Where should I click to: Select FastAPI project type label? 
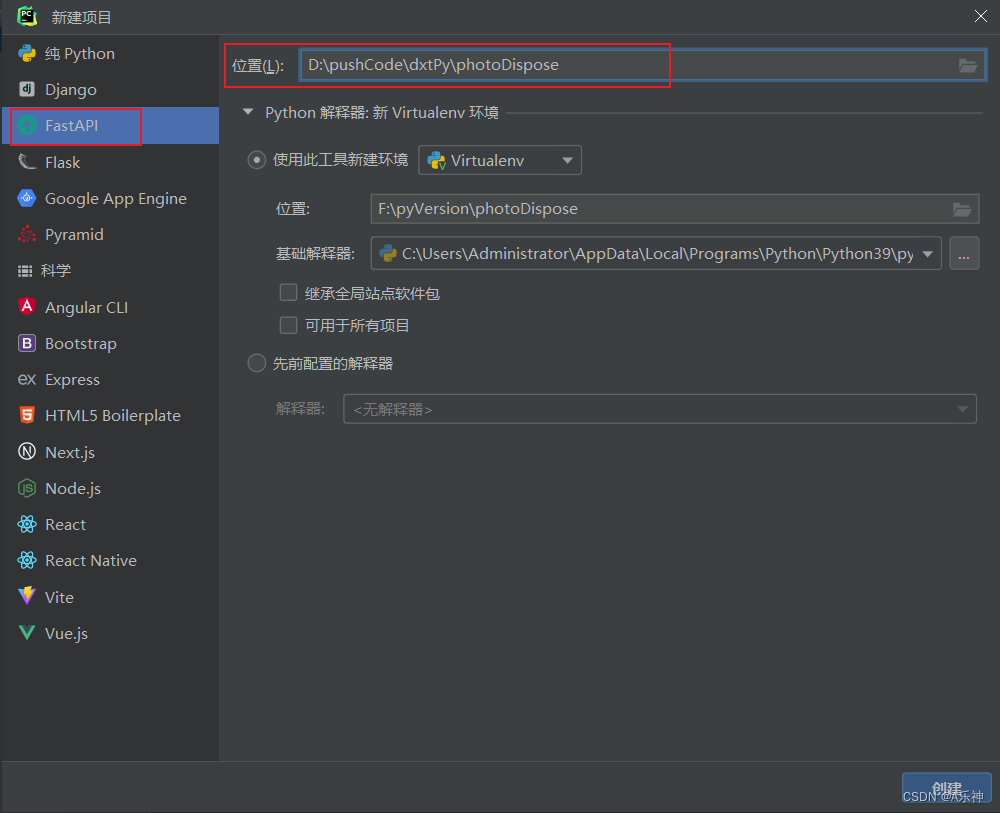71,126
